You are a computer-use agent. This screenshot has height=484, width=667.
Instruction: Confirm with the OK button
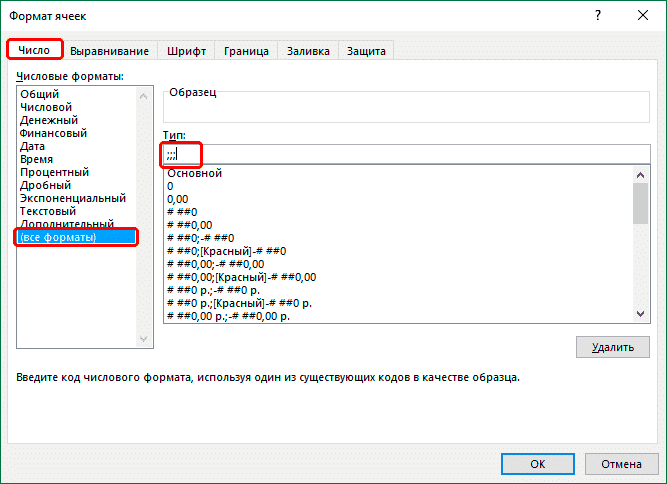(537, 464)
